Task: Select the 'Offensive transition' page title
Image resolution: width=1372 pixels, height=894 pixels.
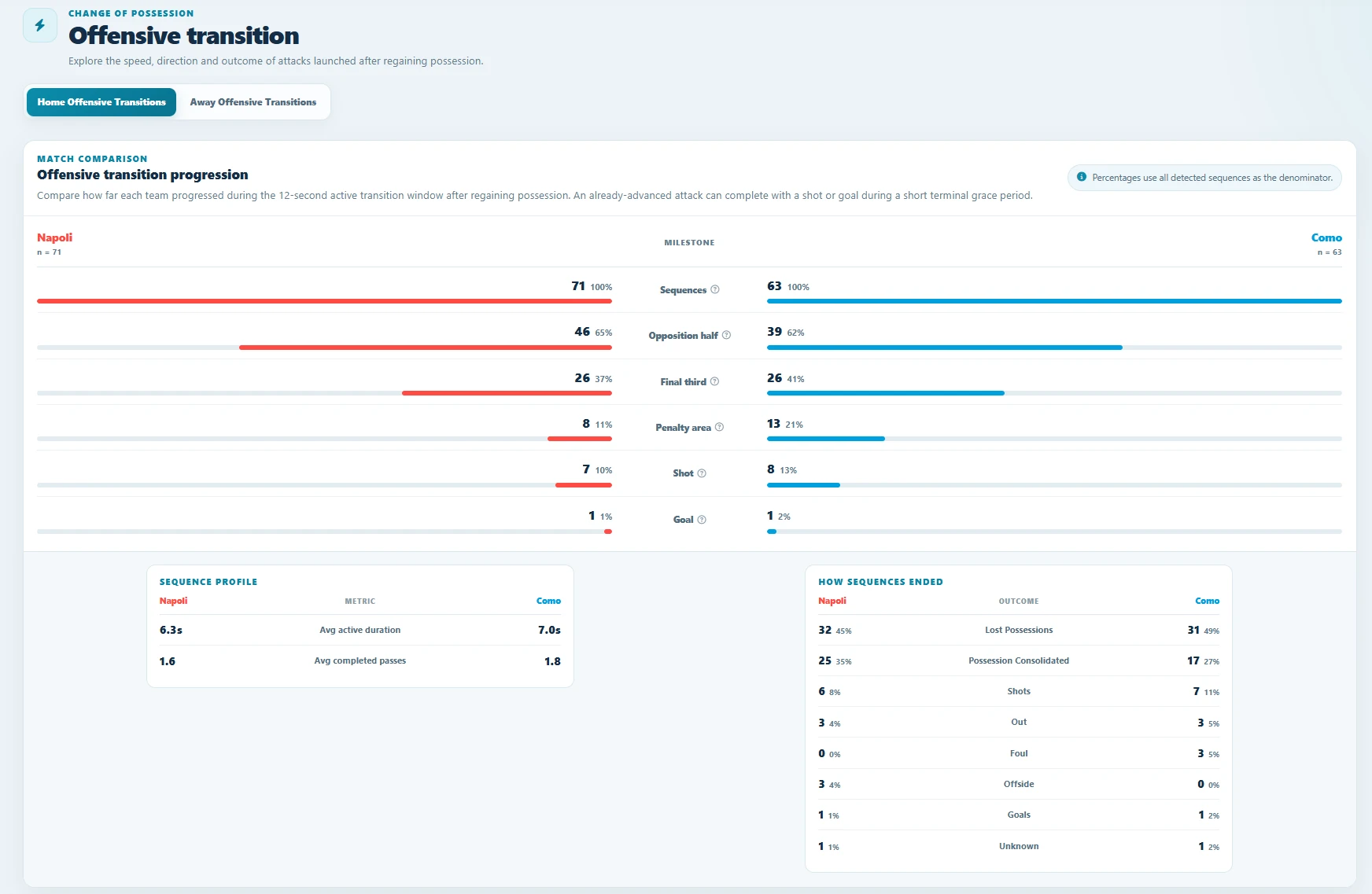Action: point(184,35)
